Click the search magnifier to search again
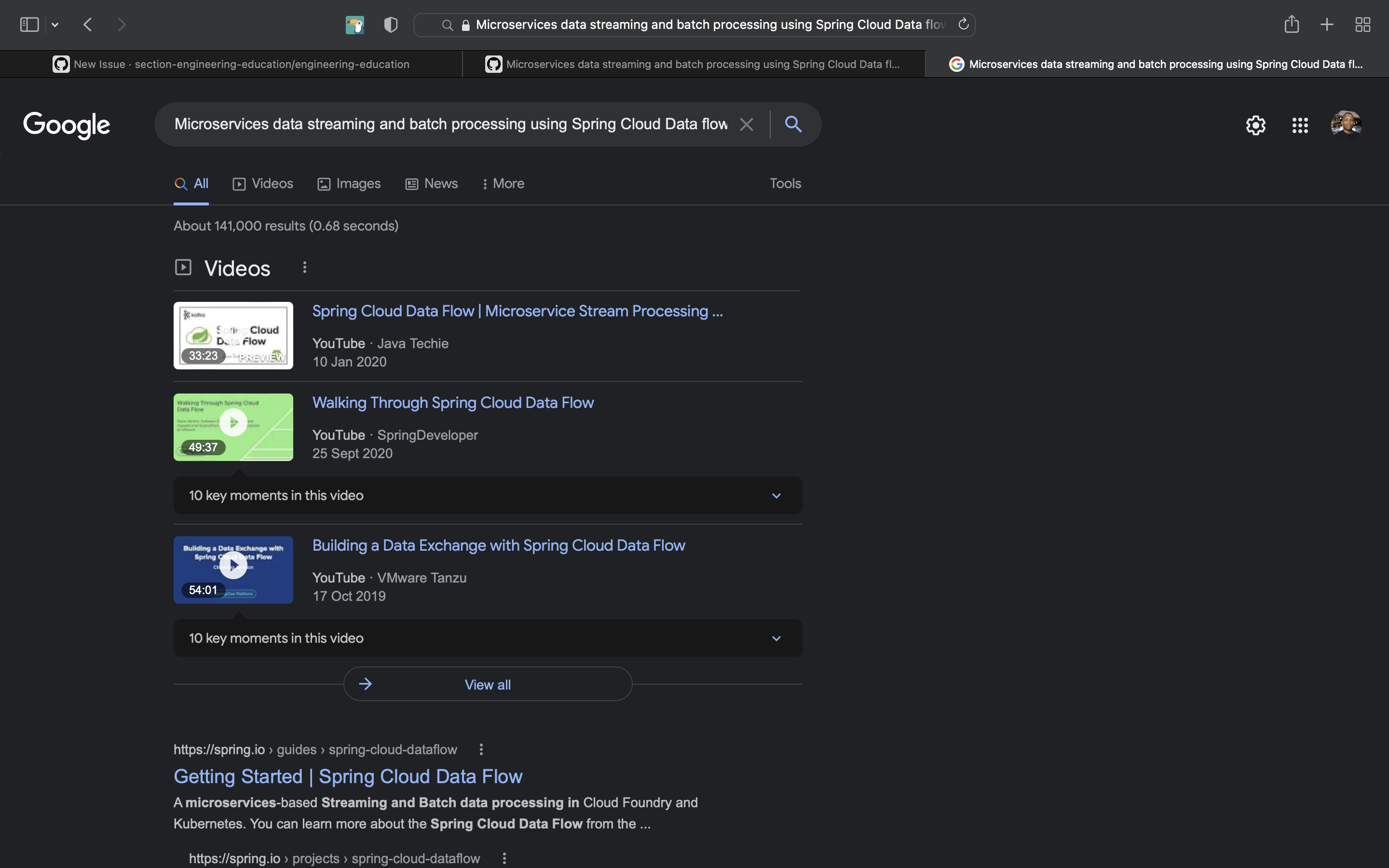The image size is (1389, 868). click(x=793, y=124)
